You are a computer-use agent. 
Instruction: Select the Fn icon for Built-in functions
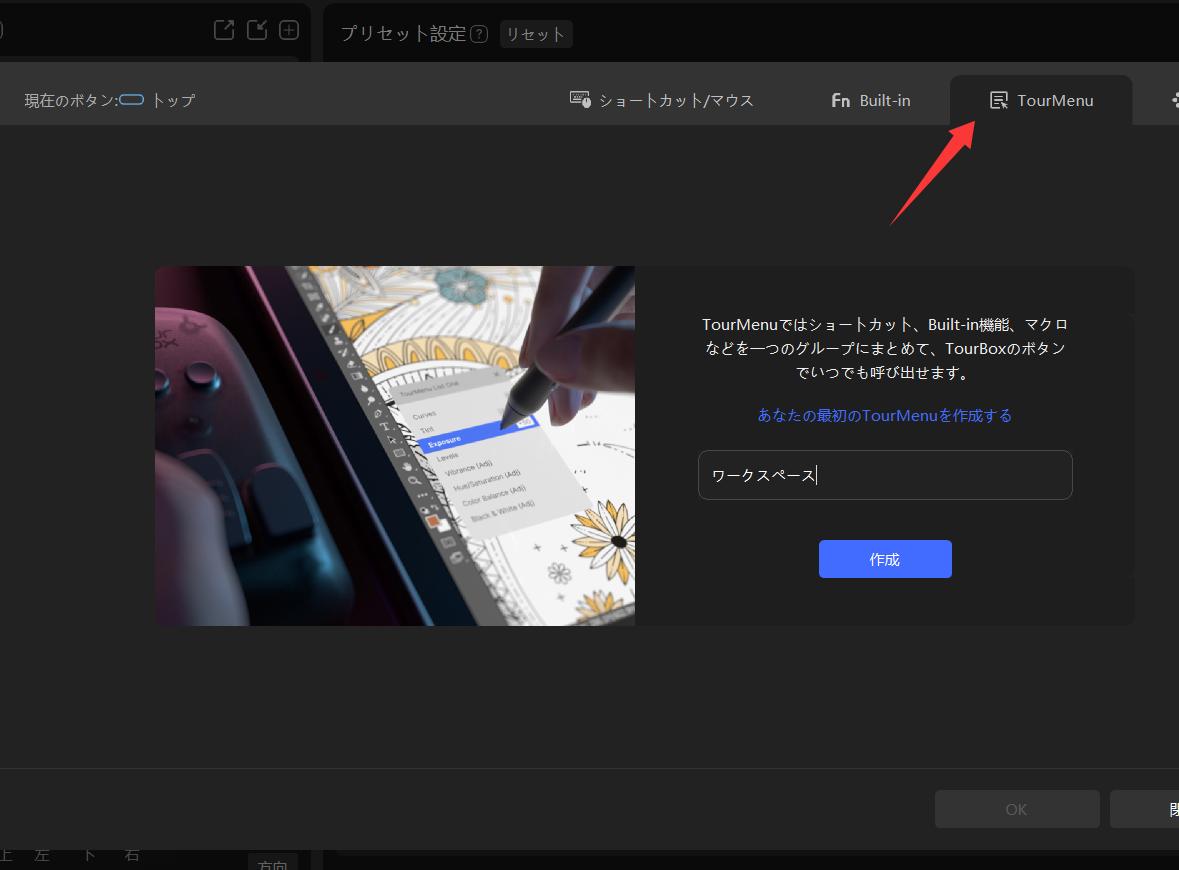point(840,100)
